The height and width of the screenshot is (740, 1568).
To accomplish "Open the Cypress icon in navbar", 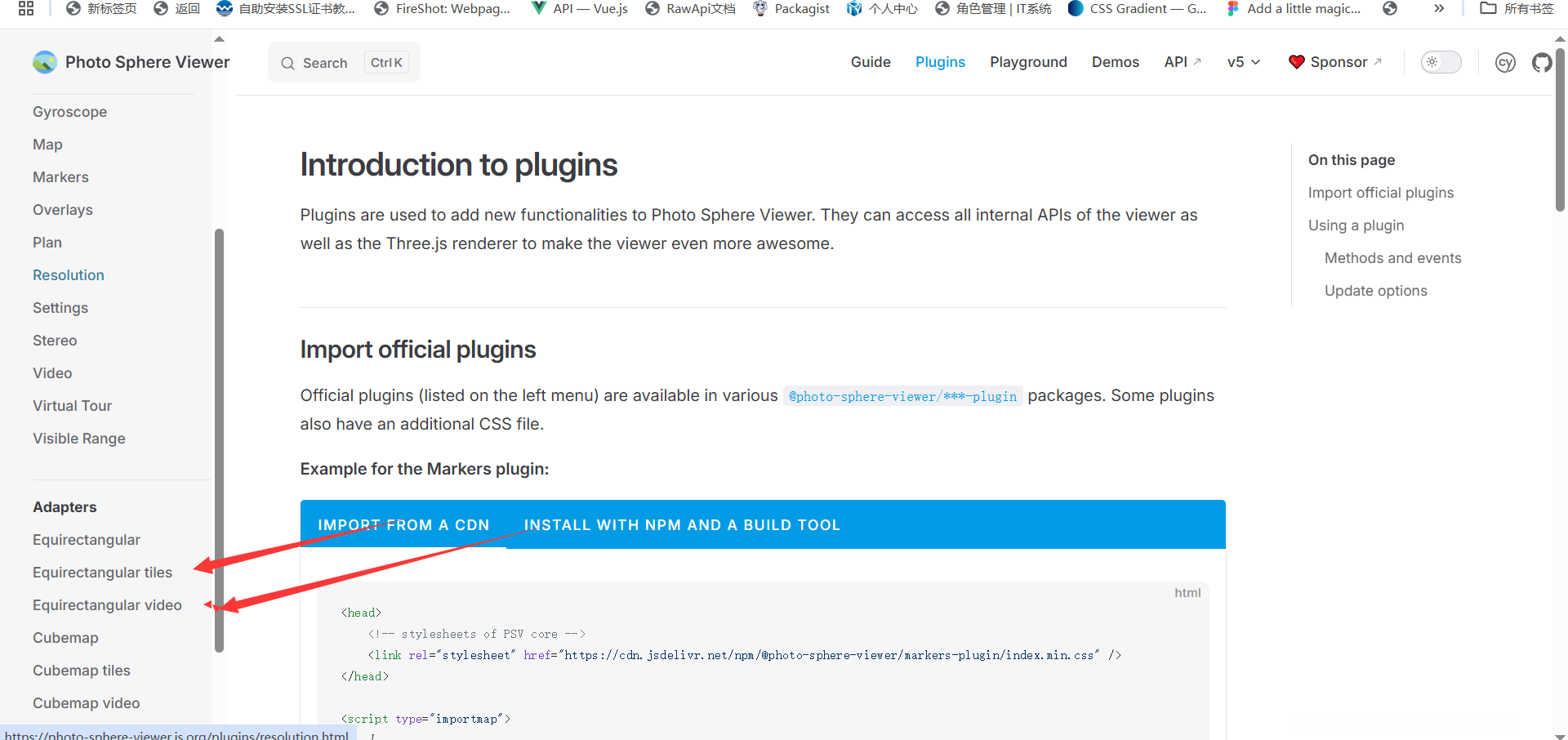I will pyautogui.click(x=1505, y=62).
